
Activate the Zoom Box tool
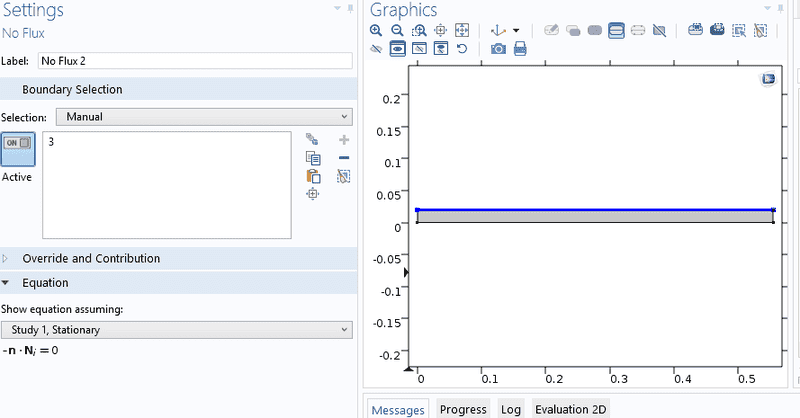click(x=418, y=31)
